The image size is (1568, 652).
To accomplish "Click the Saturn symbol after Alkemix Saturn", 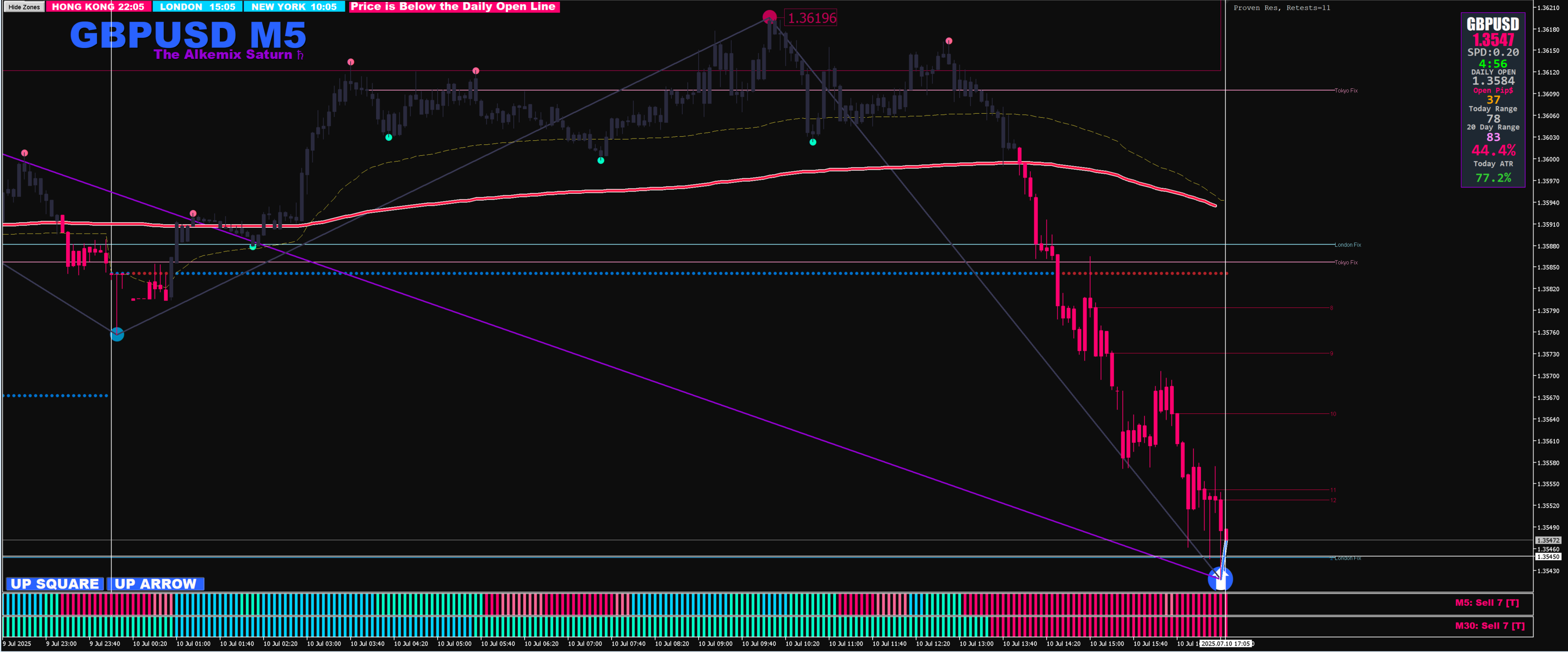I will coord(299,55).
